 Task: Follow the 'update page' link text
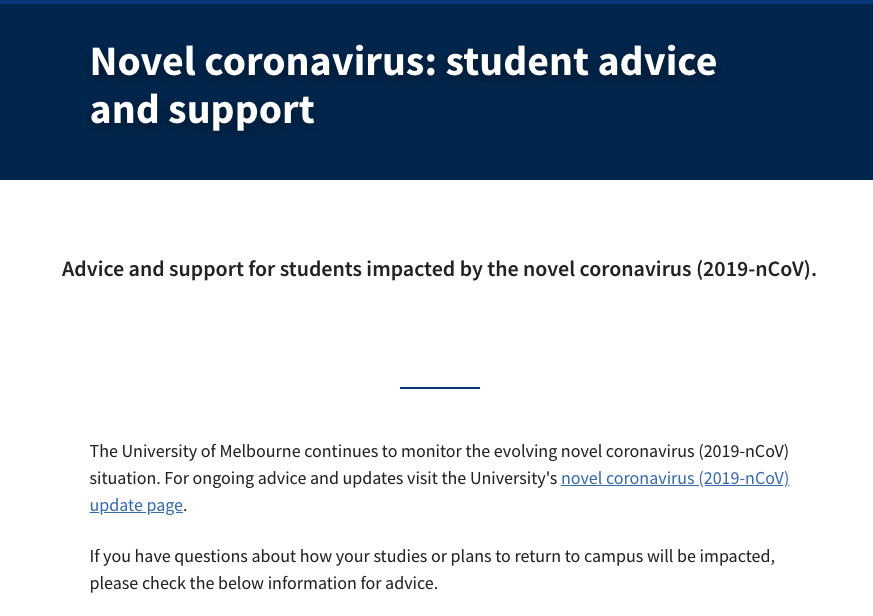(x=136, y=506)
